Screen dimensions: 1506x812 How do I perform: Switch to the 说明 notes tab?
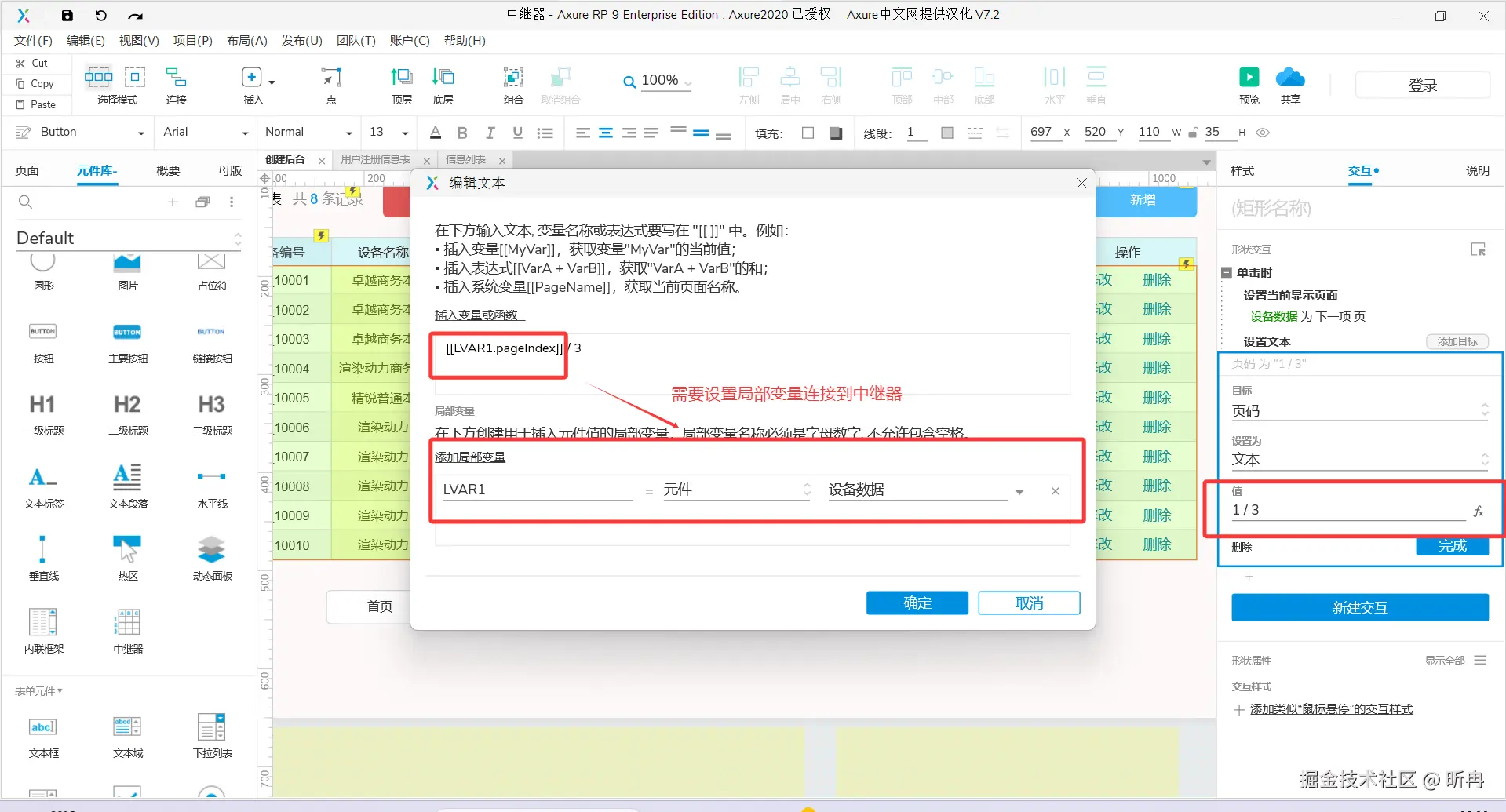point(1477,171)
